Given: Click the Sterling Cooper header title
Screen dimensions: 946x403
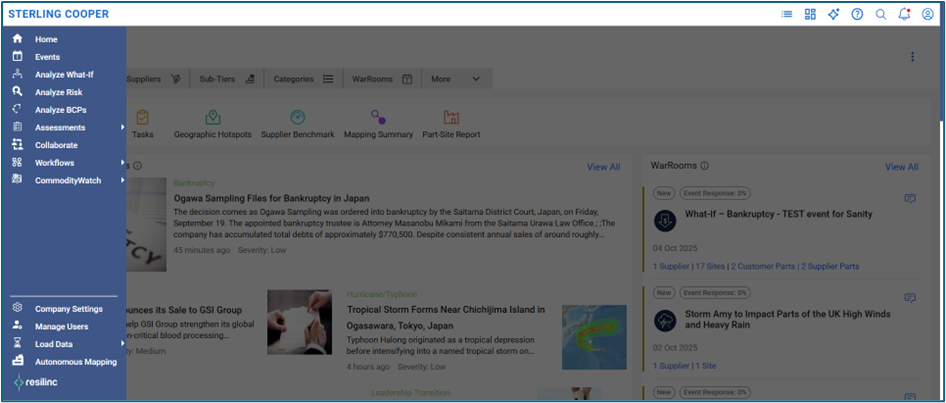Looking at the screenshot, I should (x=59, y=14).
